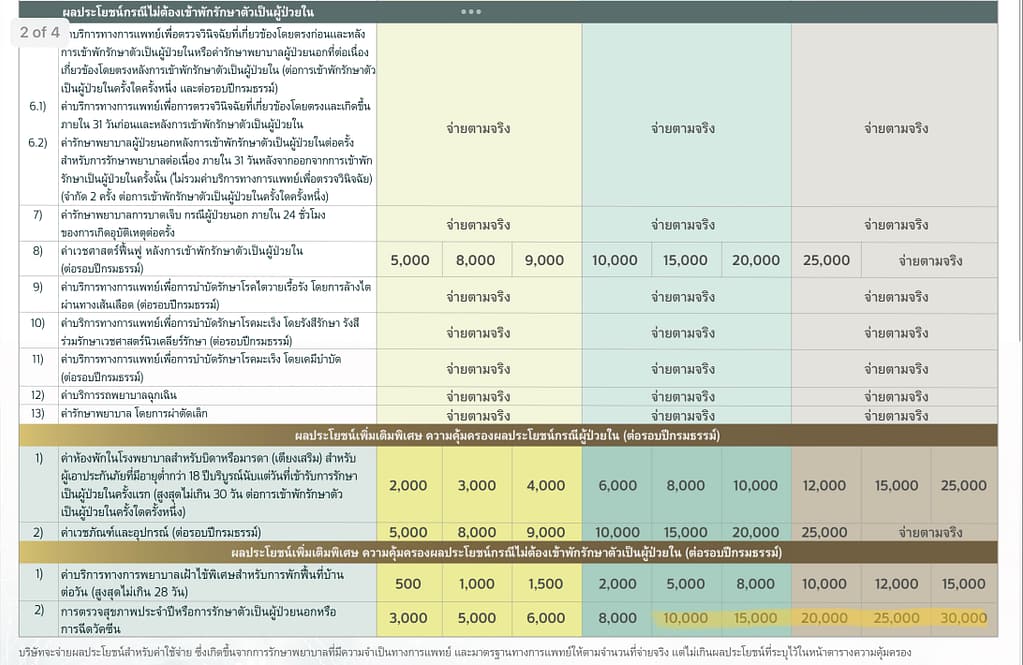Click the brown header for กรณีไม่ต้องเข้าพักรักษาตัว benefits
The image size is (1023, 665).
click(x=507, y=553)
